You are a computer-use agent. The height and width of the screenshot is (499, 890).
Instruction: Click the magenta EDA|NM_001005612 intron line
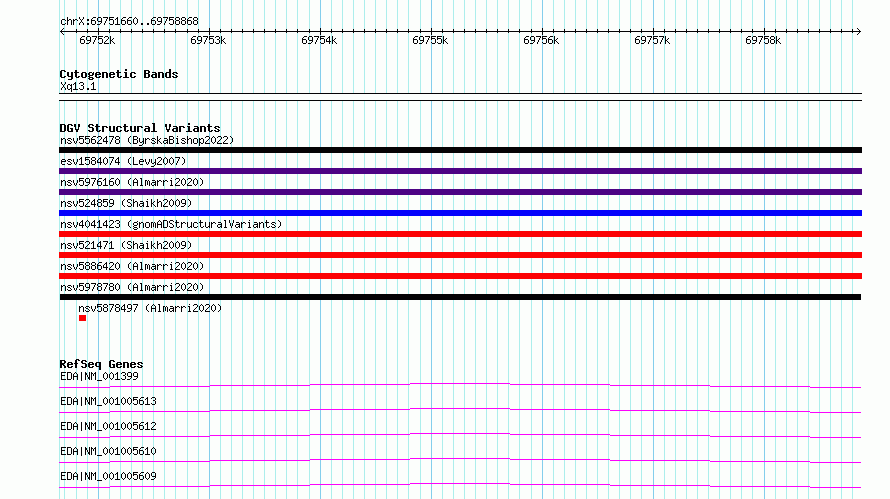(460, 434)
